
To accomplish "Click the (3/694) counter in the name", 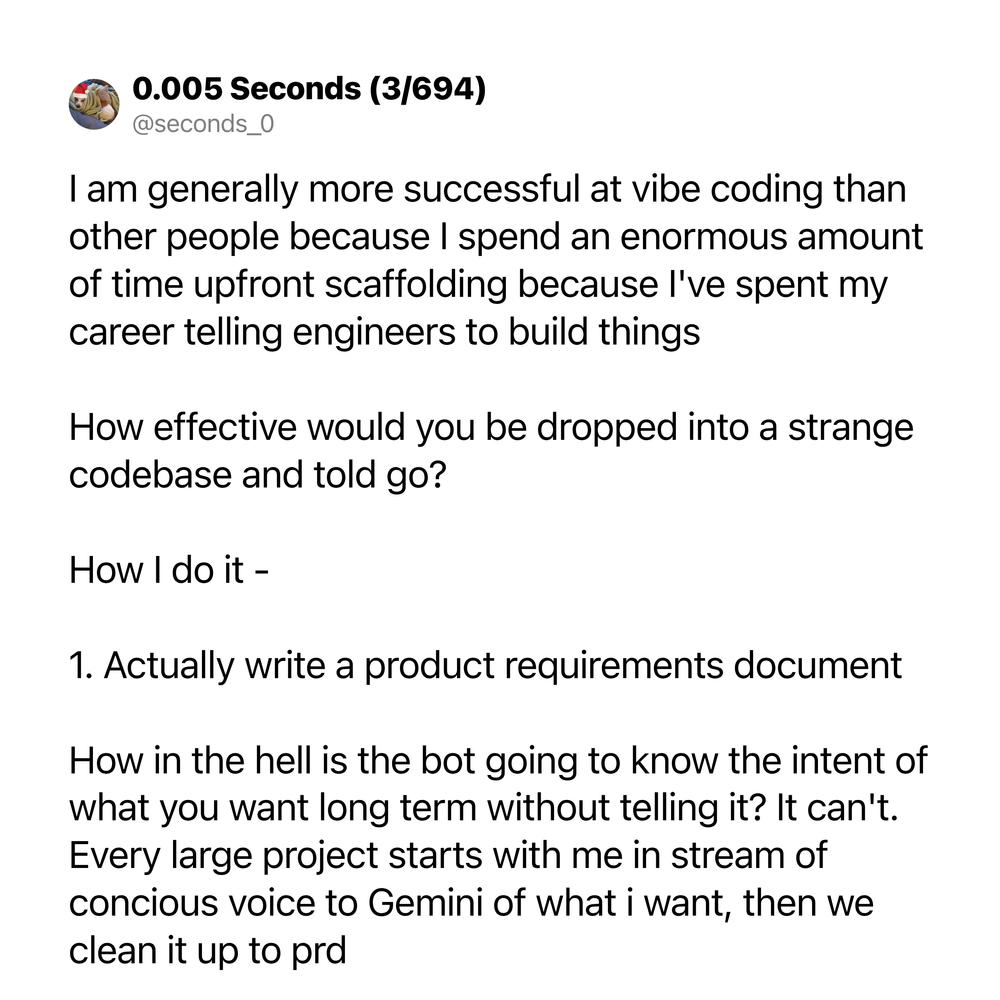I will (x=428, y=89).
